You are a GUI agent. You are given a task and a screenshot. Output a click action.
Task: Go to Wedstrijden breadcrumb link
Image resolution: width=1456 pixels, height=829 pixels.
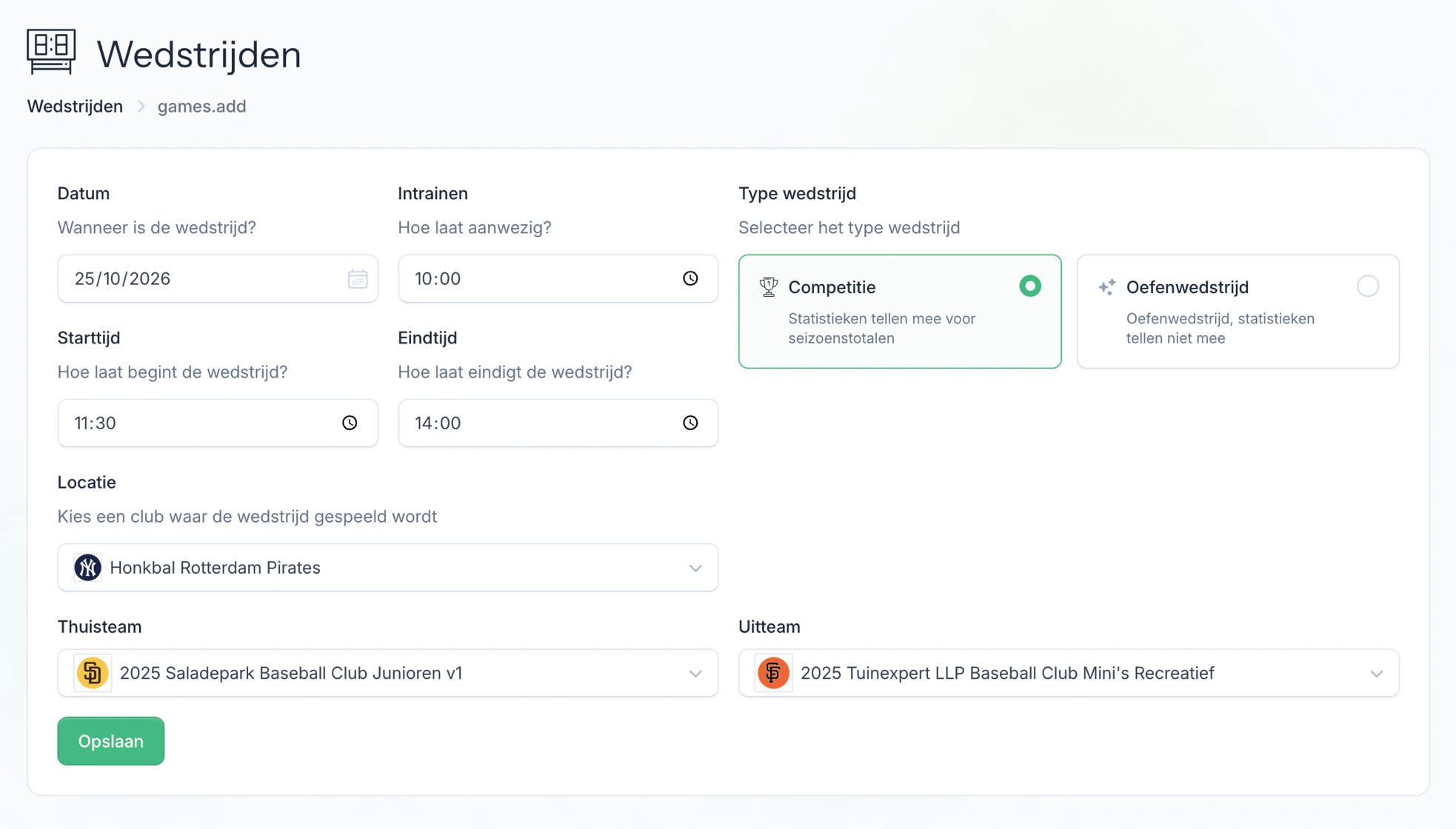pos(75,107)
